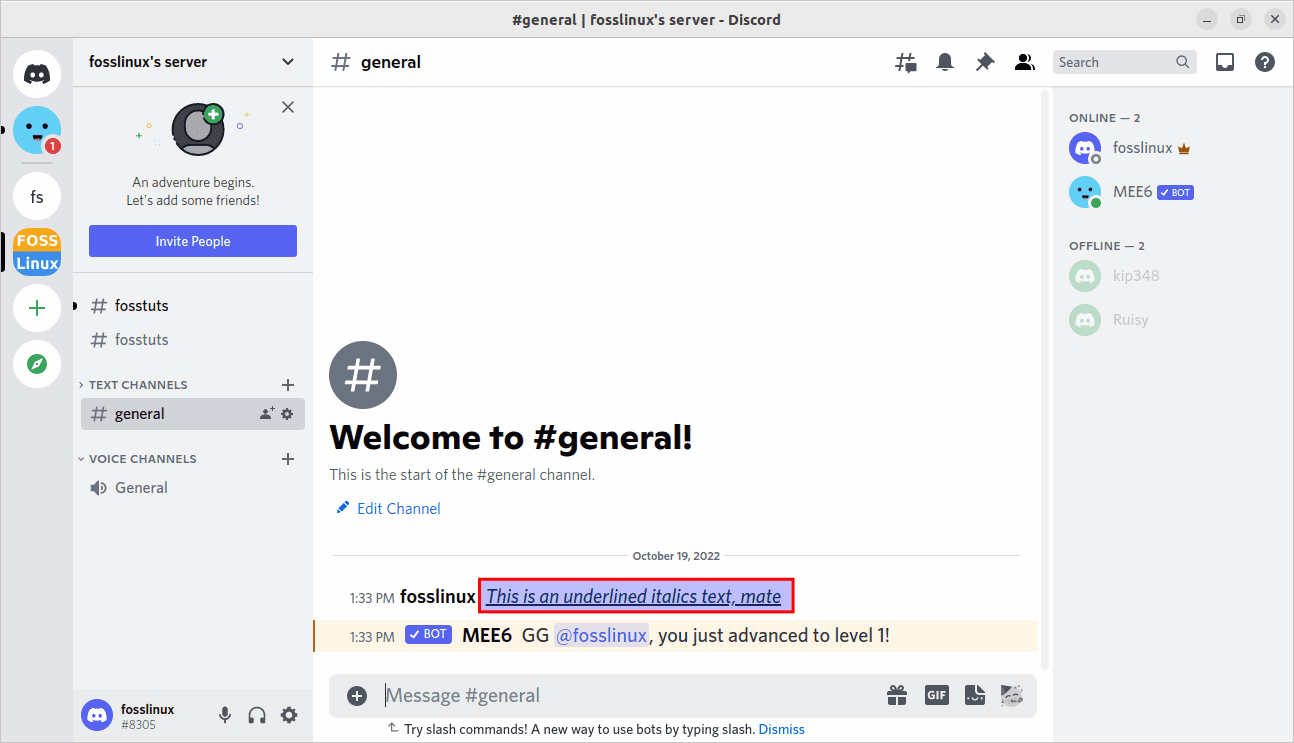Image resolution: width=1294 pixels, height=743 pixels.
Task: Collapse the VOICE CHANNELS category
Action: click(137, 459)
